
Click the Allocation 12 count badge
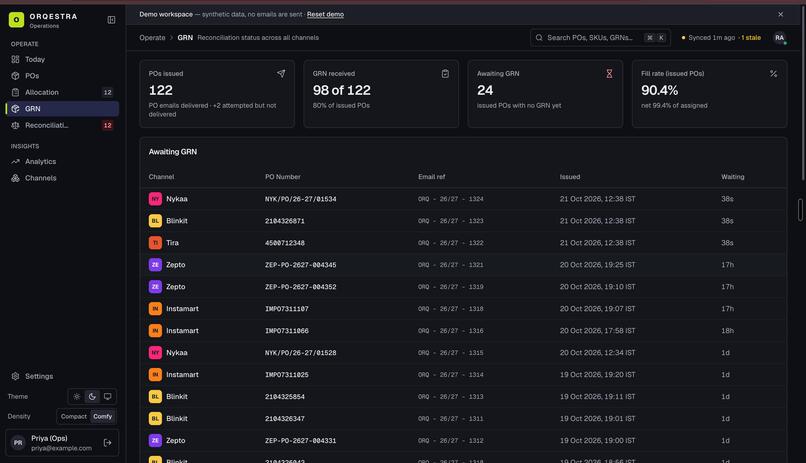point(107,92)
